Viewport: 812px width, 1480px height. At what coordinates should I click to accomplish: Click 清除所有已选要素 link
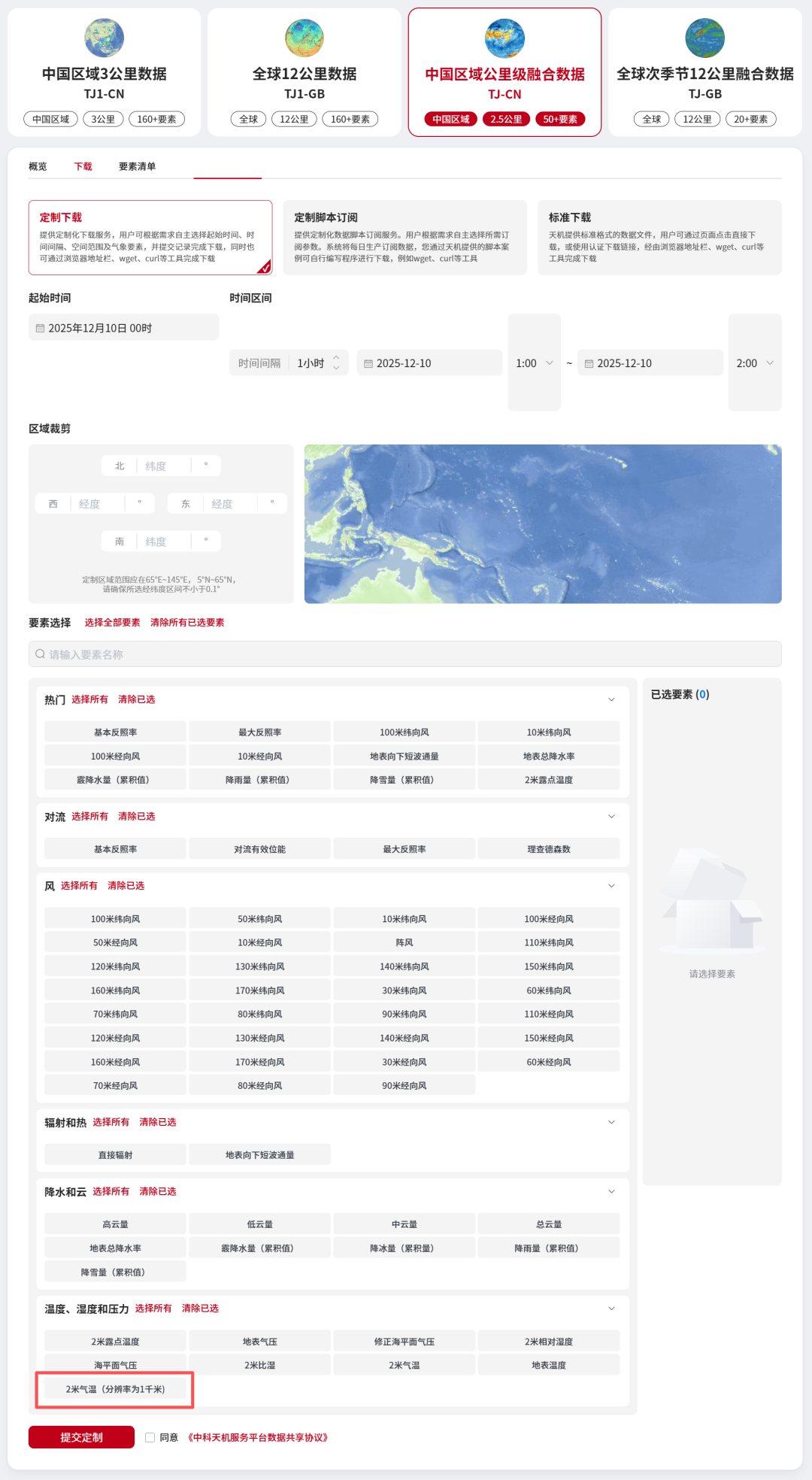187,623
